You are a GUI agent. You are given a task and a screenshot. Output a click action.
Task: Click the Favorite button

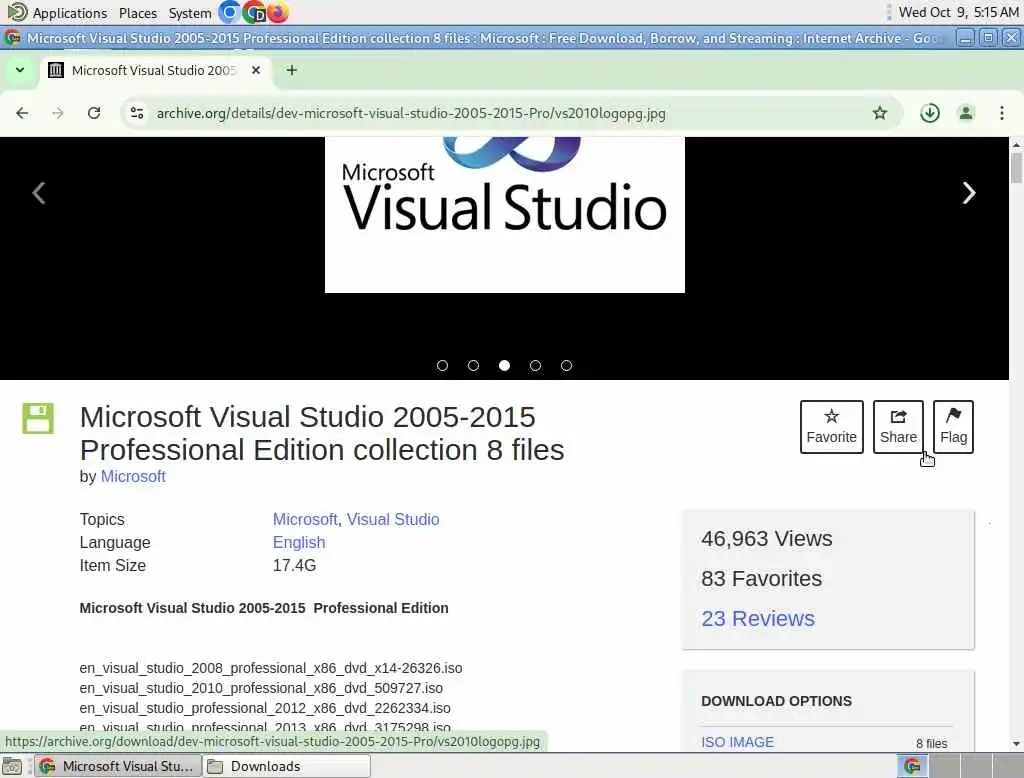click(x=831, y=427)
